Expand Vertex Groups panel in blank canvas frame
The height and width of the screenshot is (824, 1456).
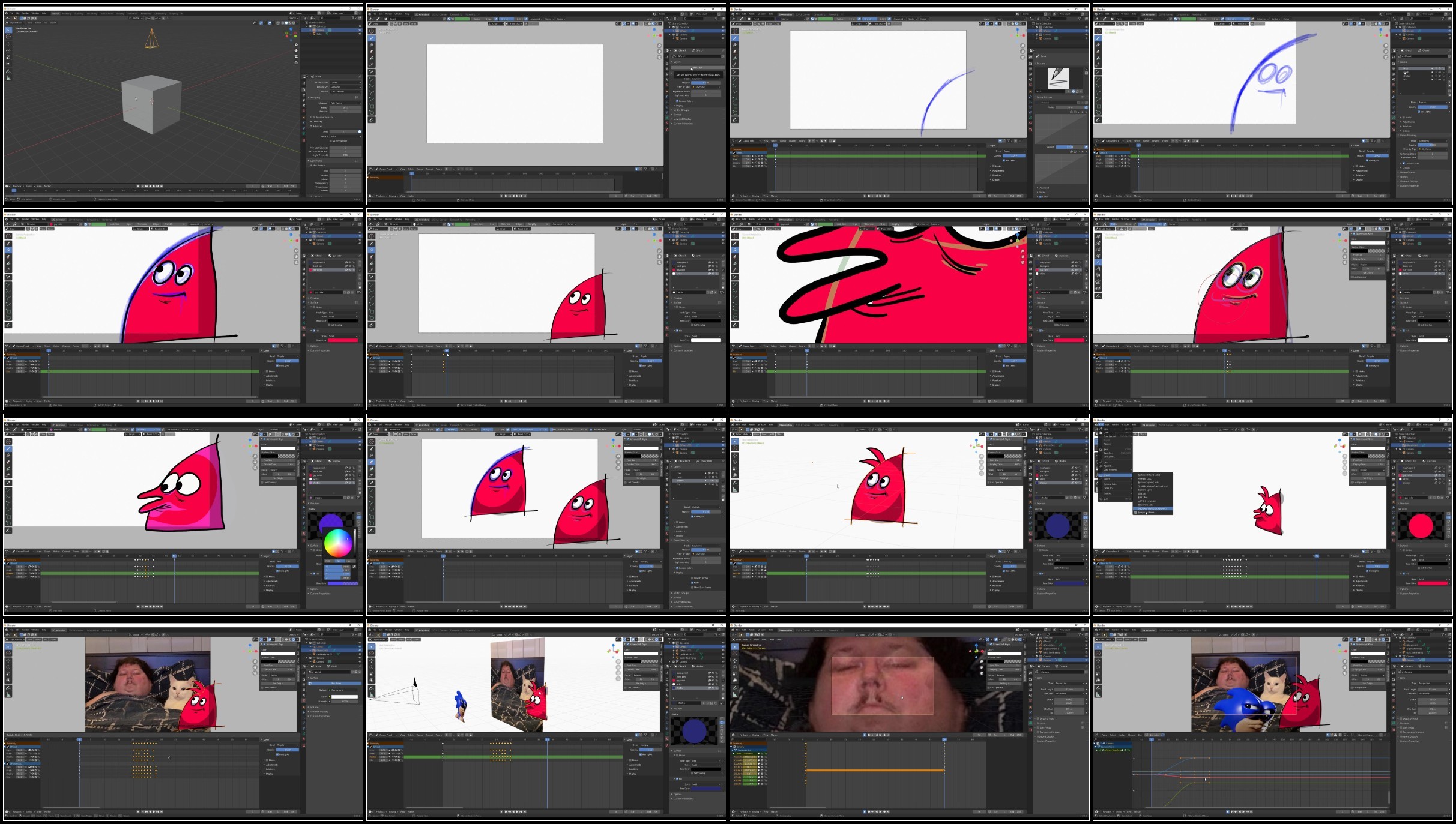681,110
